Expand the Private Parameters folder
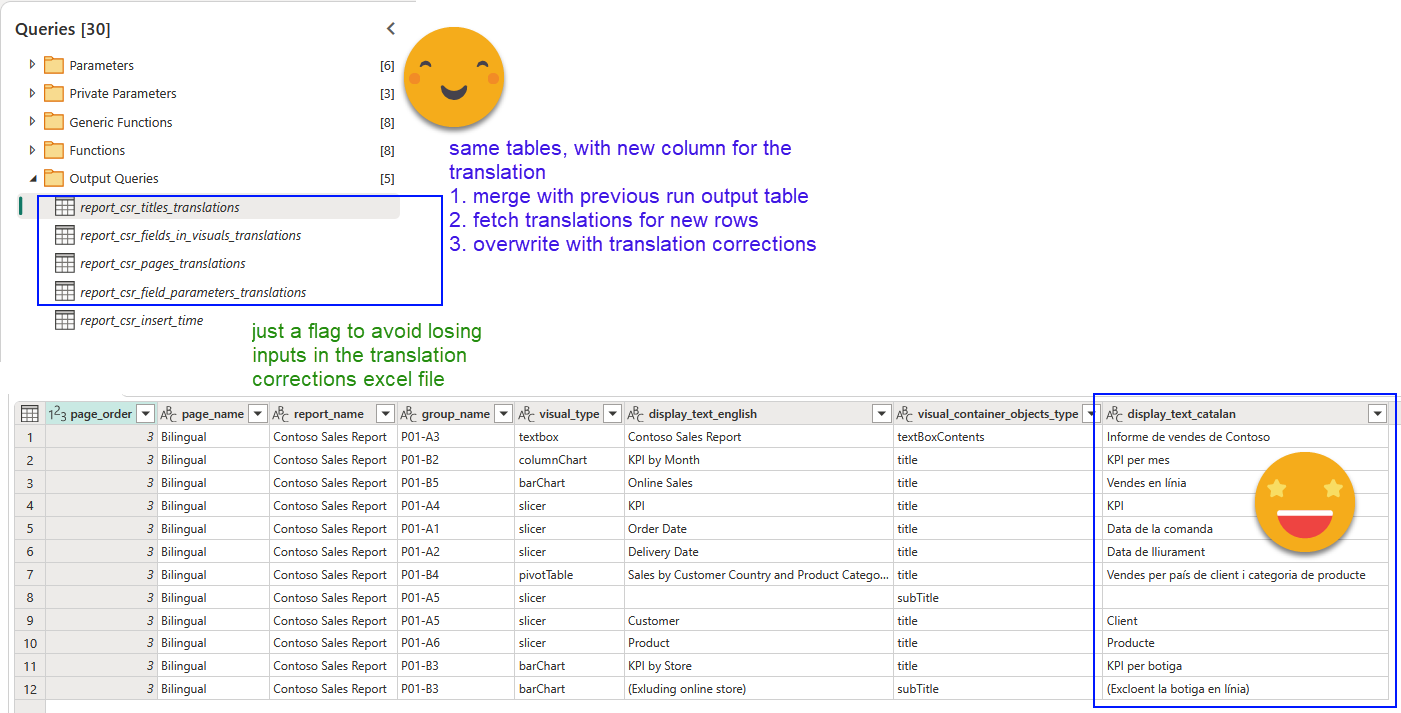1401x713 pixels. pos(32,93)
